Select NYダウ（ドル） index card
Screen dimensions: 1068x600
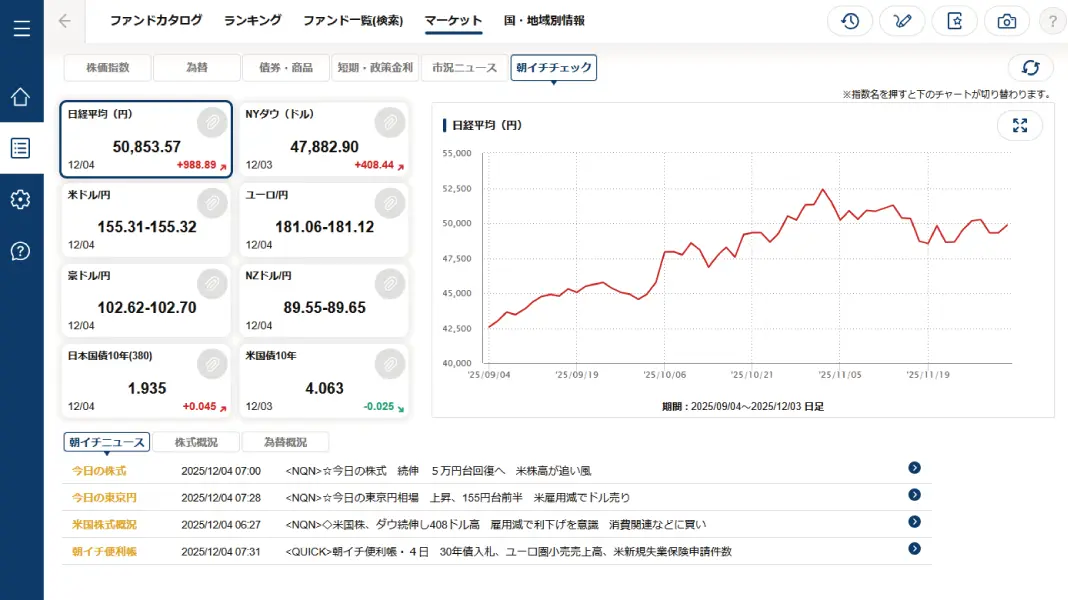[324, 140]
